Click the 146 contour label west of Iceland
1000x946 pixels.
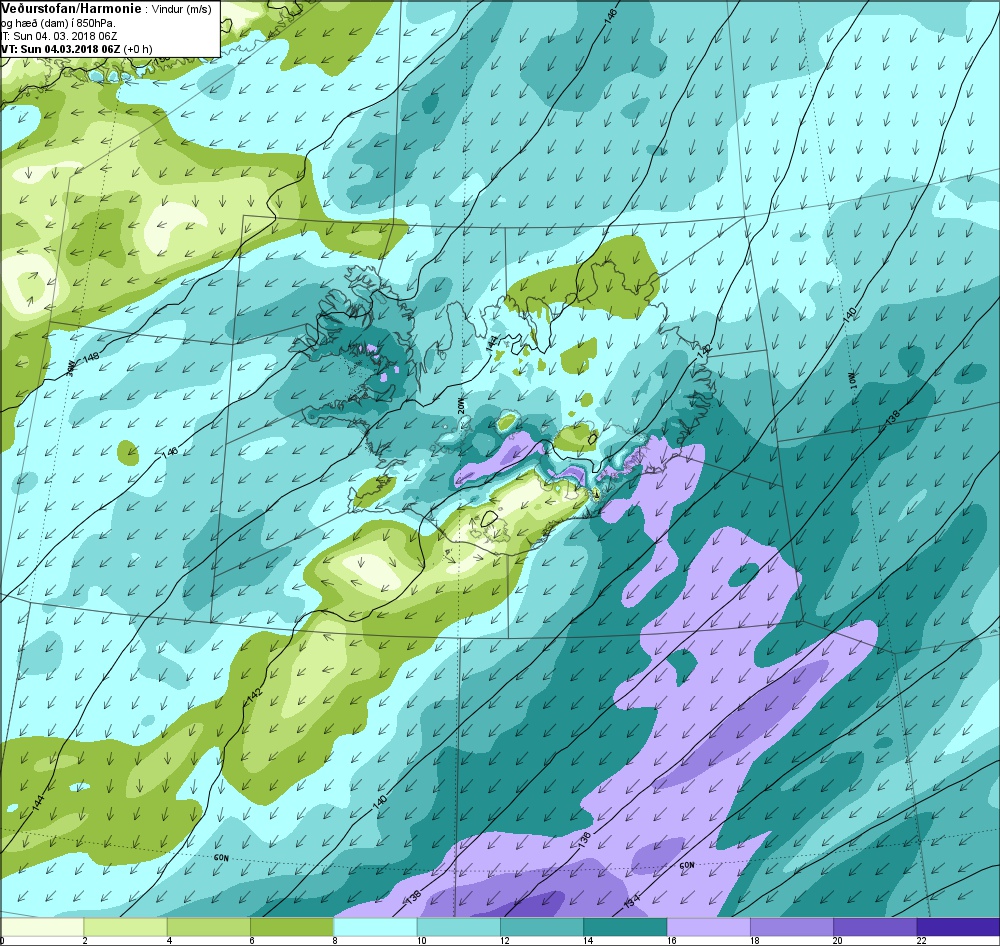tap(170, 453)
